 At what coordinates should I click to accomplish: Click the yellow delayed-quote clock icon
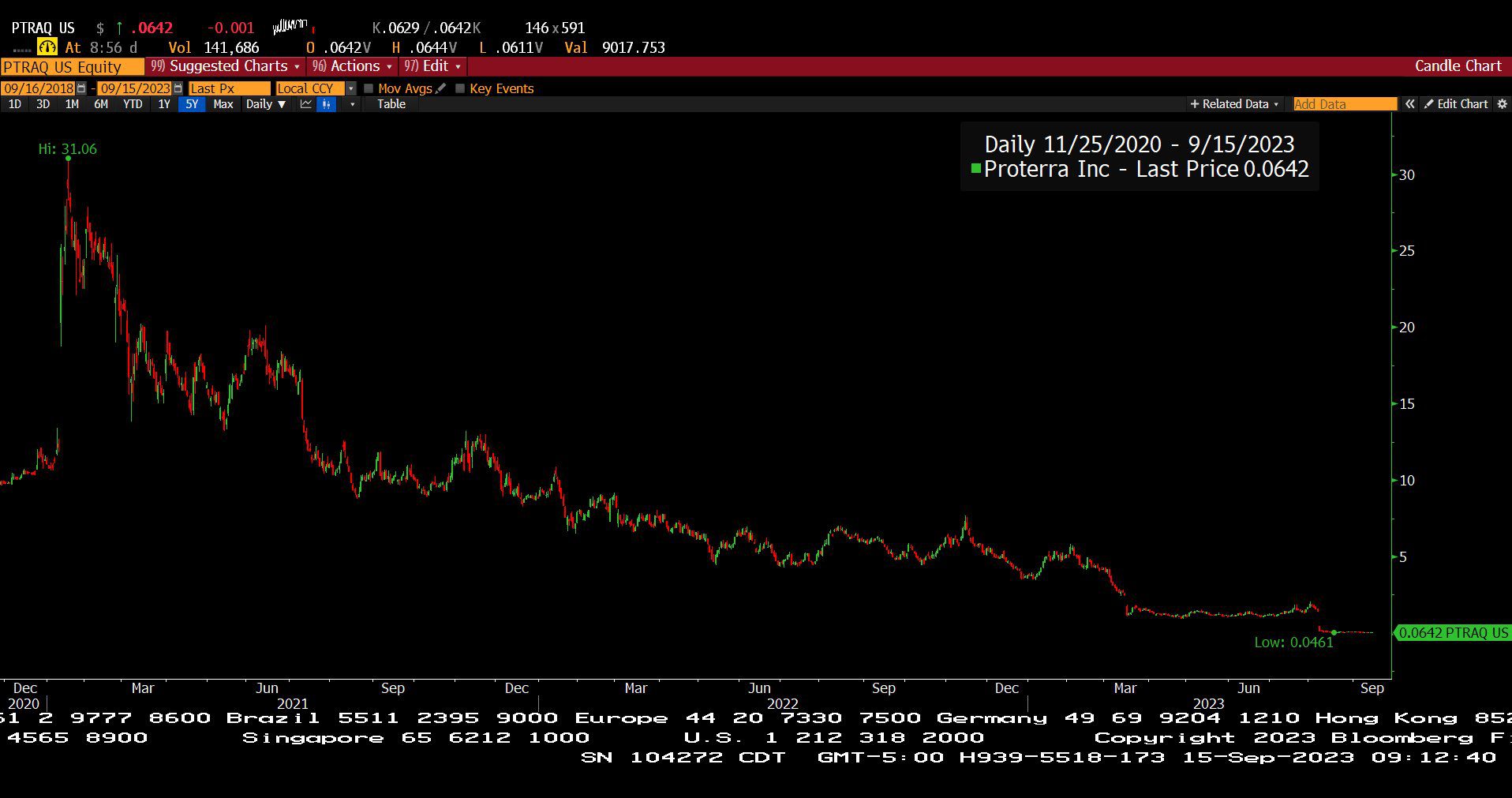[x=47, y=47]
